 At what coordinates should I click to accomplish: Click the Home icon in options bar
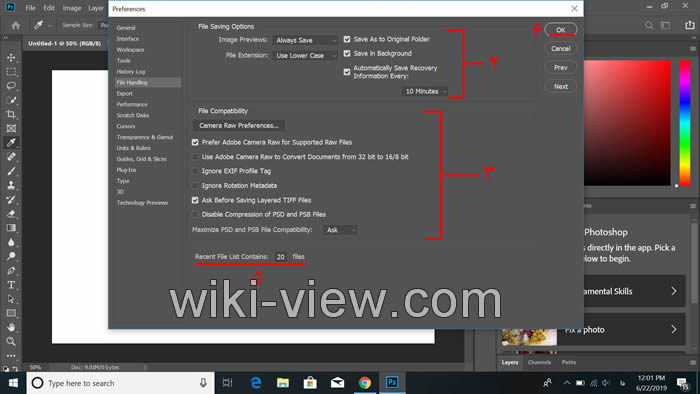[x=16, y=25]
